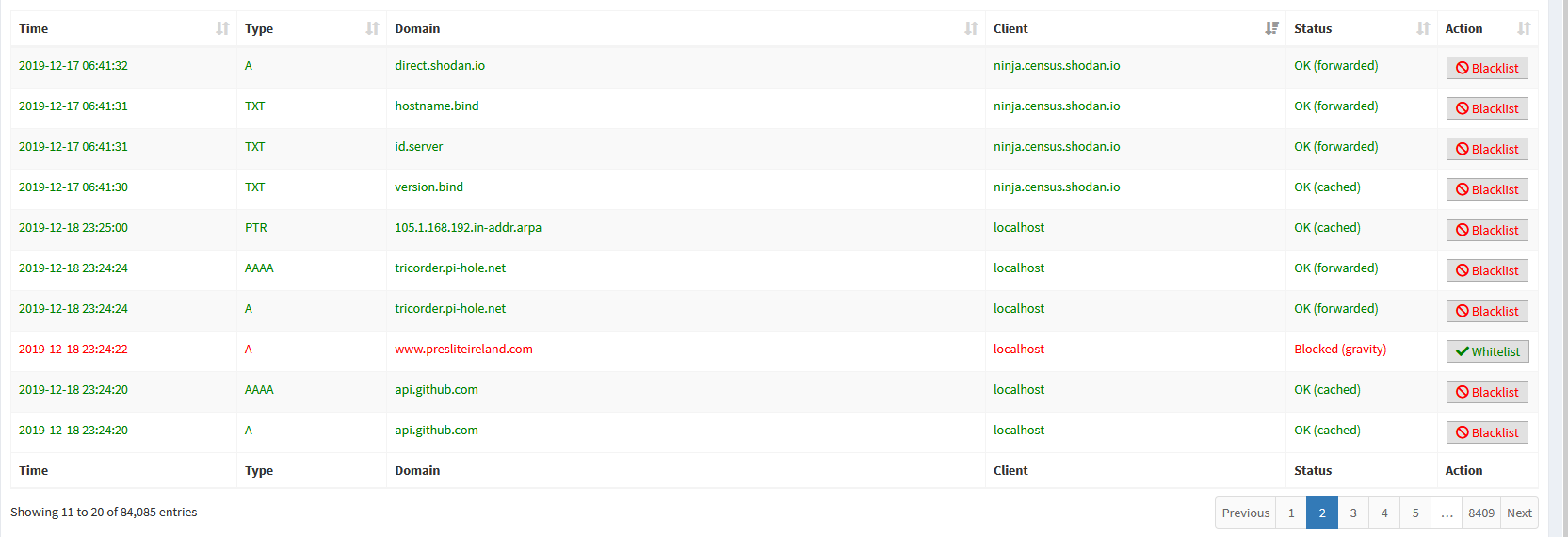
Task: Click timestamp 2019-12-18 23:24:22
Action: (x=73, y=349)
